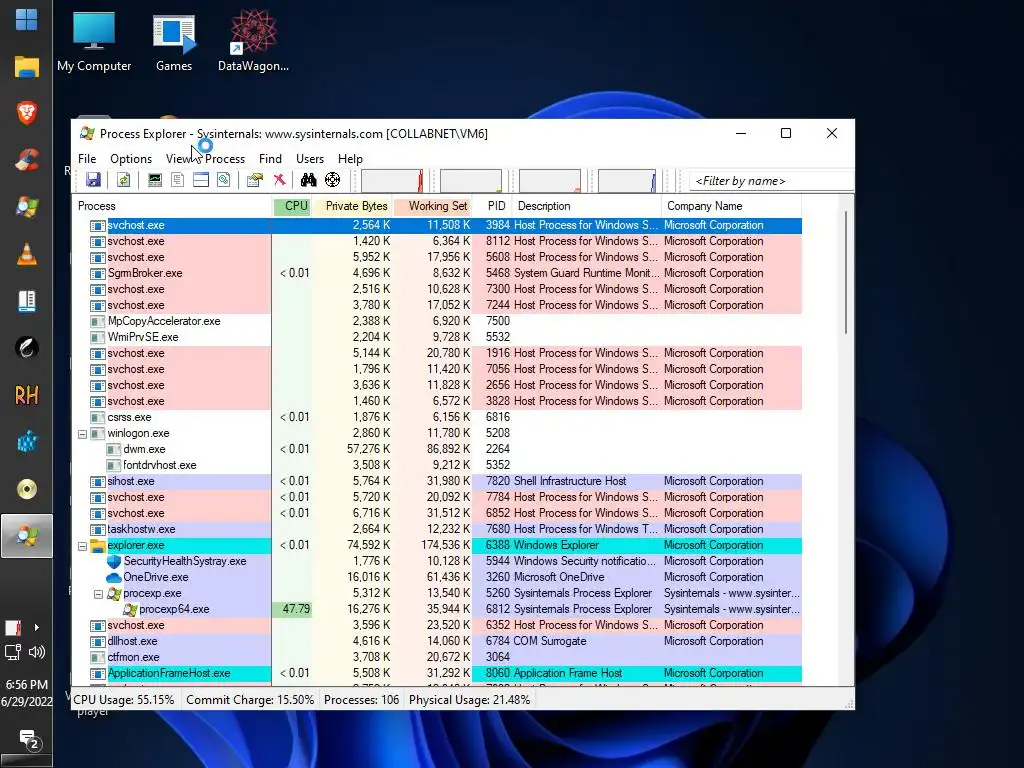Launch VLC media player from taskbar
The image size is (1024, 768).
(x=26, y=254)
